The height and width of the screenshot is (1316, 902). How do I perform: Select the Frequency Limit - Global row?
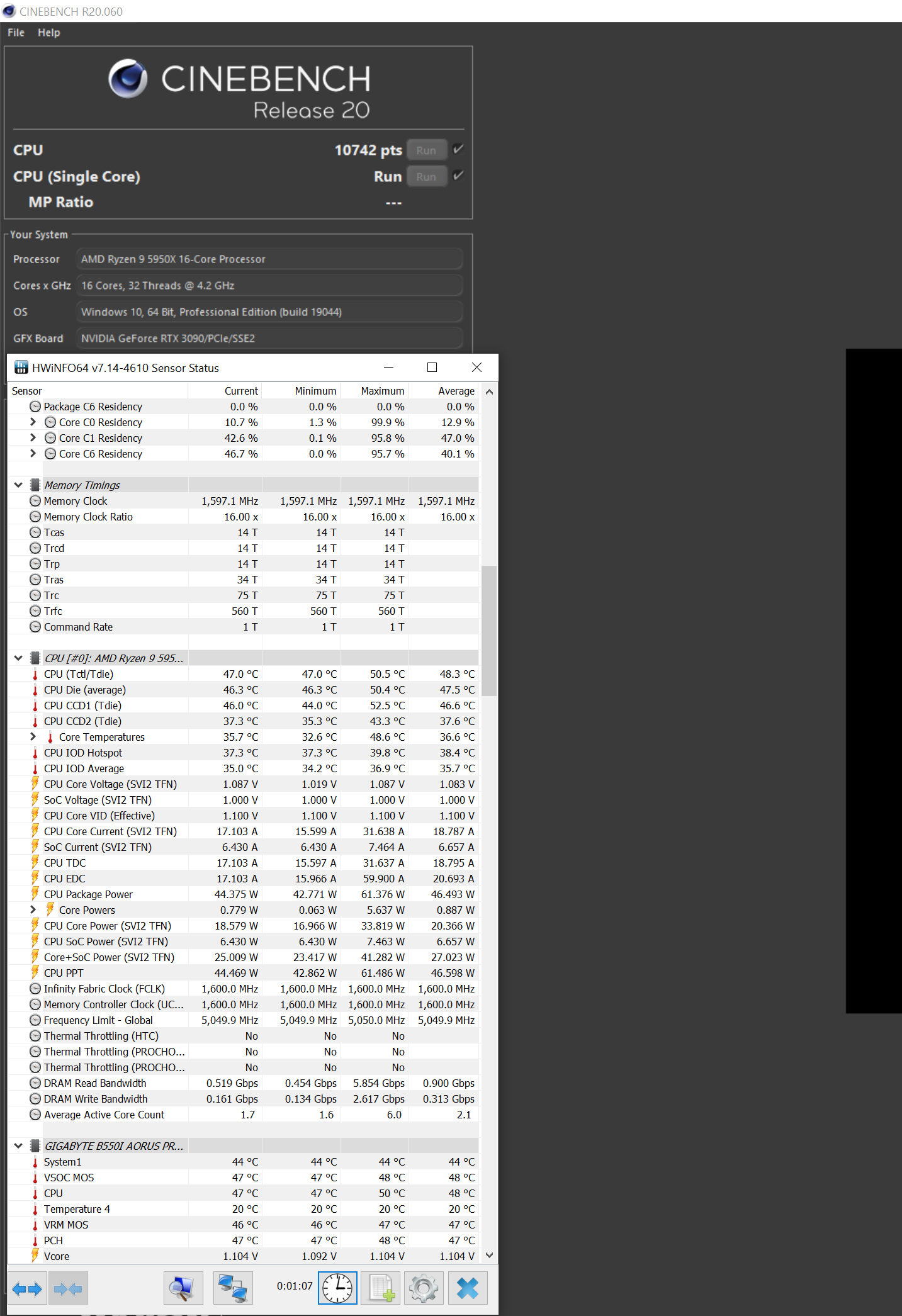[244, 1020]
